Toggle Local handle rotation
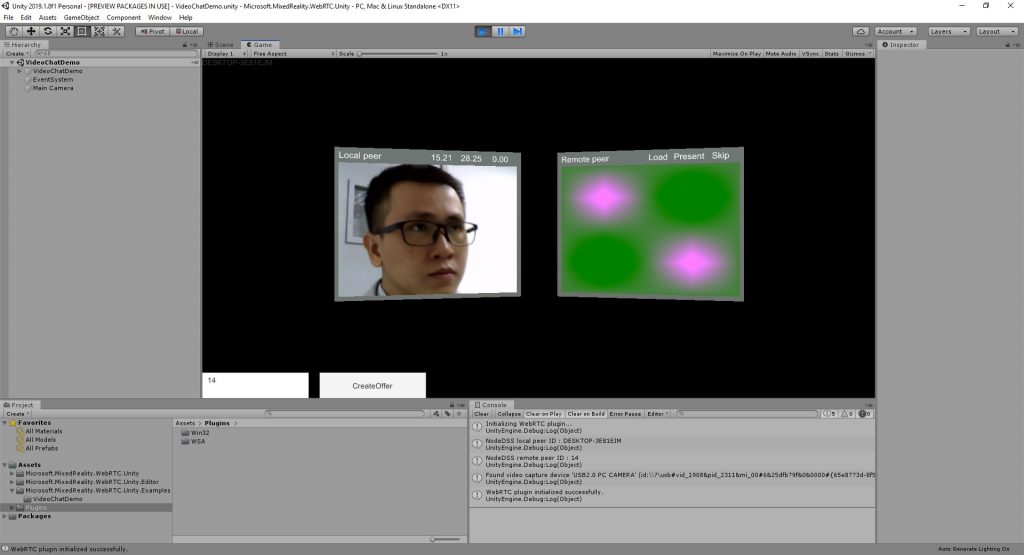 (x=187, y=31)
